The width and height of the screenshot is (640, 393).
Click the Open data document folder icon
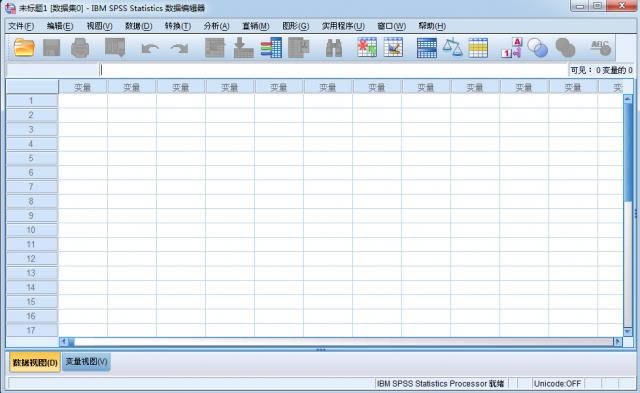pyautogui.click(x=24, y=48)
